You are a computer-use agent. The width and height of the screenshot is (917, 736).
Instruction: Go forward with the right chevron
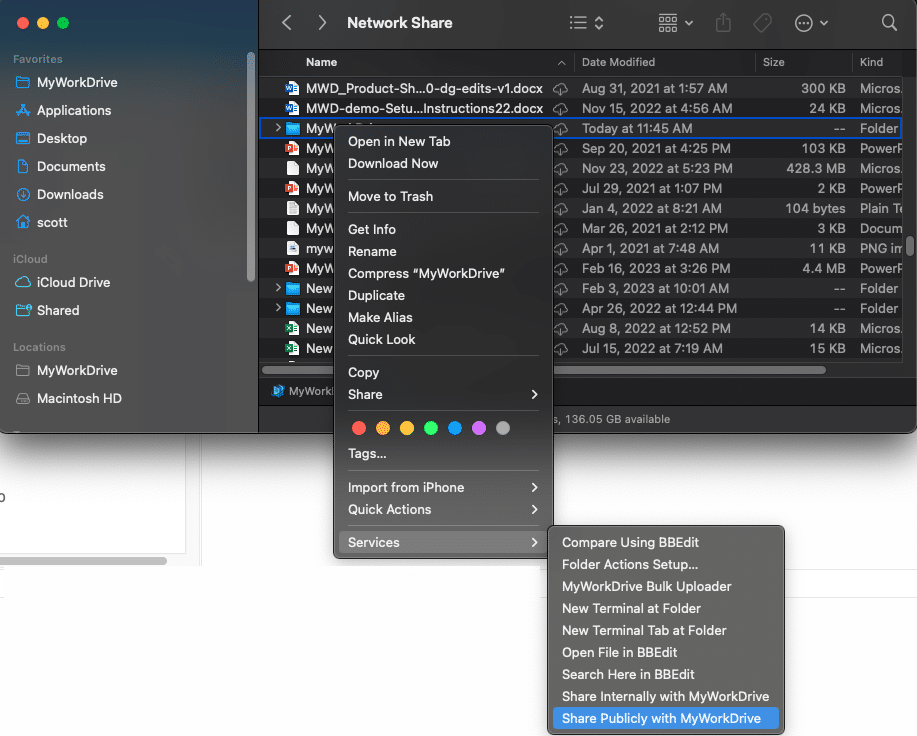tap(321, 22)
